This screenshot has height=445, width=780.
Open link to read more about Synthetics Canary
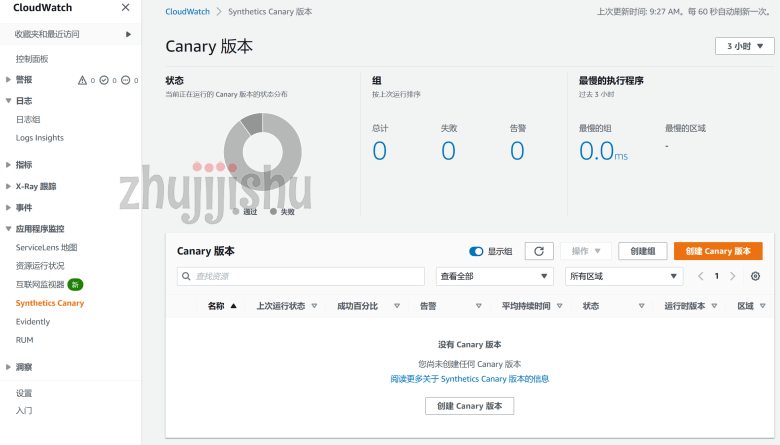(x=470, y=379)
